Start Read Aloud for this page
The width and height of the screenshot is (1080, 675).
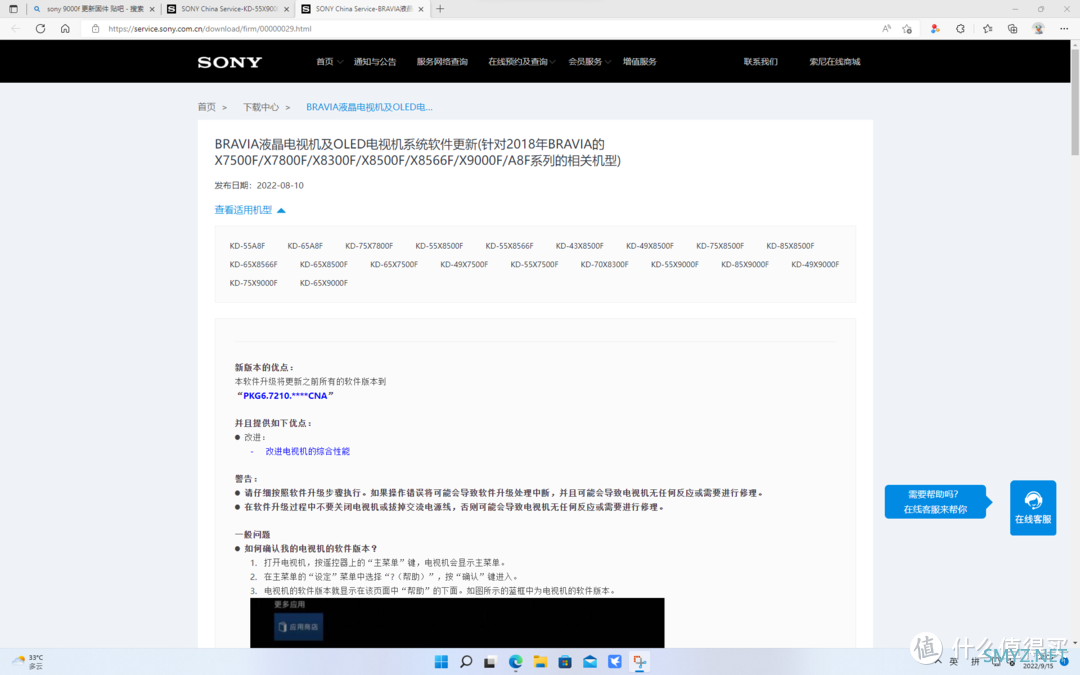(886, 29)
